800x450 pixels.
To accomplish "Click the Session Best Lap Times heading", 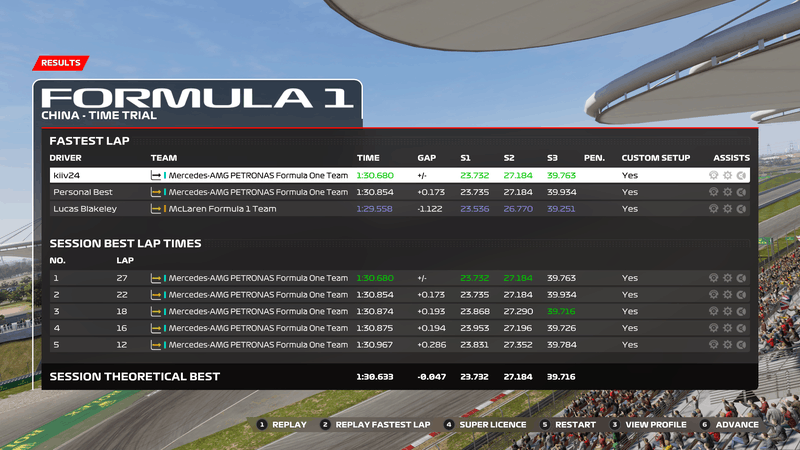I will coord(126,243).
